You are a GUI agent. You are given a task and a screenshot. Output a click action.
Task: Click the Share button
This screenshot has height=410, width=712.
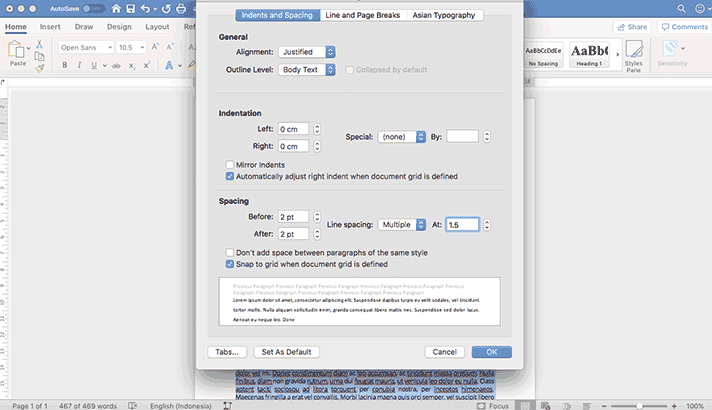pyautogui.click(x=632, y=27)
